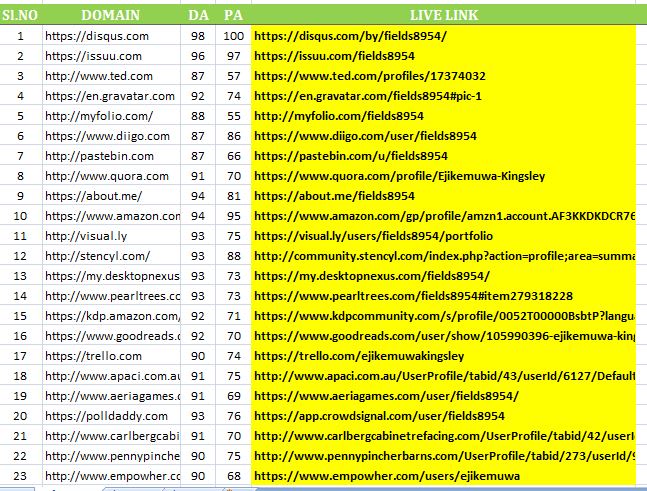Select PA value 57 in ted.com row
This screenshot has height=491, width=647.
pyautogui.click(x=234, y=76)
